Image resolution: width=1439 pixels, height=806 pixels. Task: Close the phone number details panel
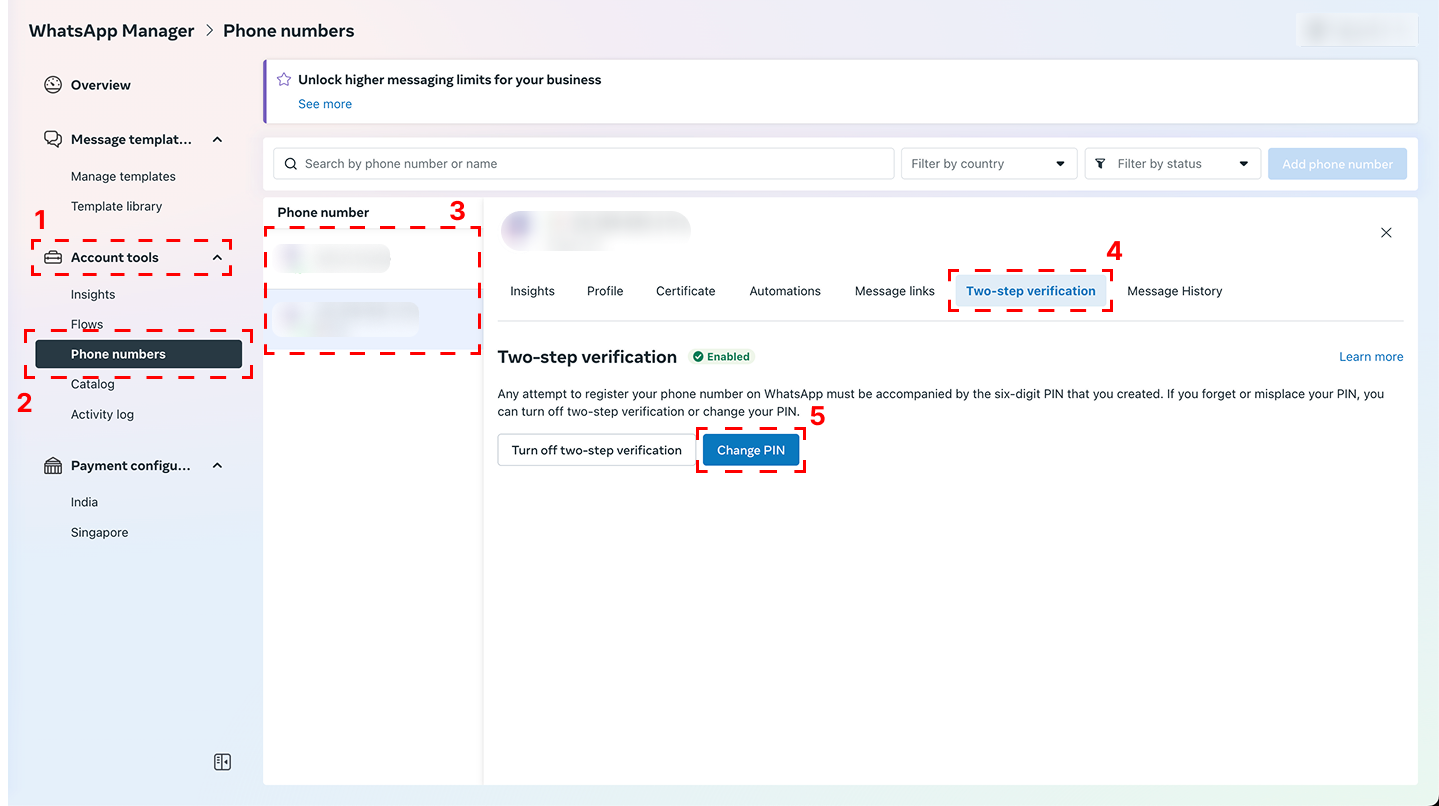coord(1386,232)
